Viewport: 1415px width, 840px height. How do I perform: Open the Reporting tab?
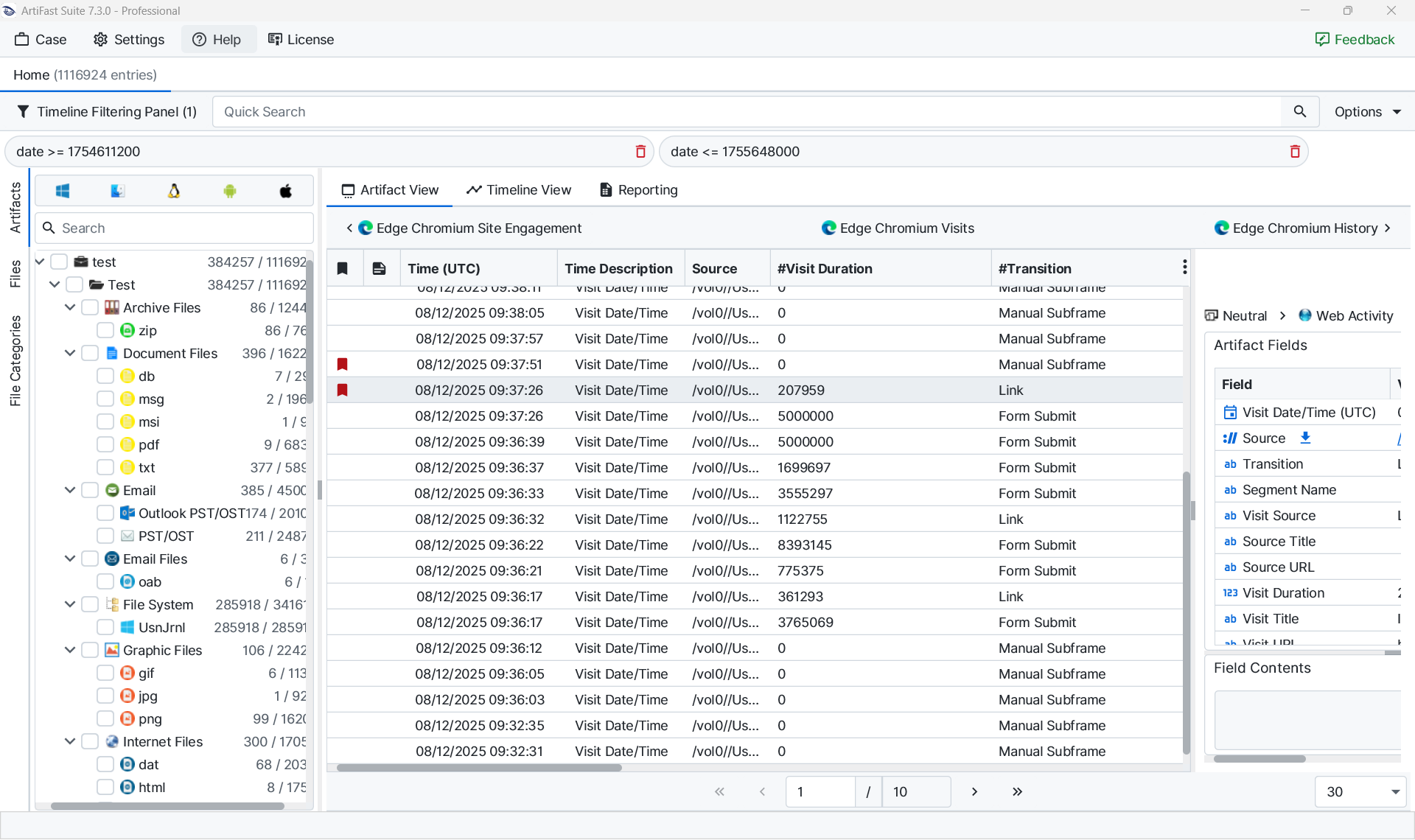click(638, 190)
